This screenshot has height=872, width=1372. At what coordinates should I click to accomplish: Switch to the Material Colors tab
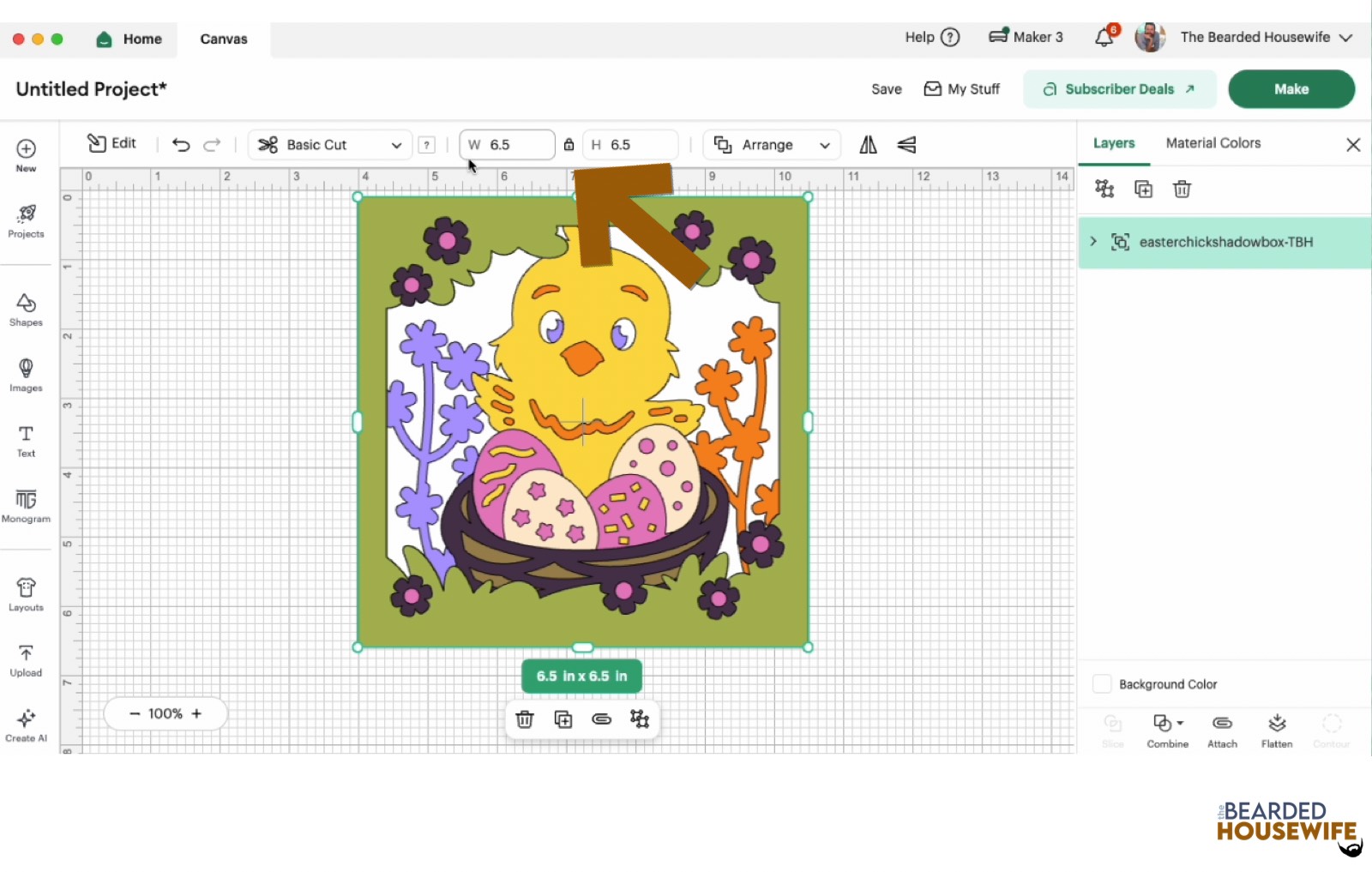tap(1213, 143)
